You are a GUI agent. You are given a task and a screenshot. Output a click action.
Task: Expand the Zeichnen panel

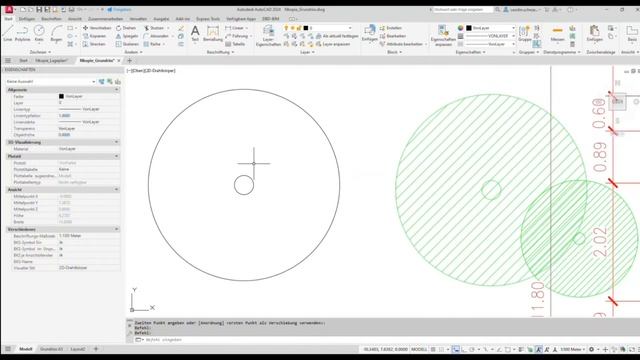40,52
